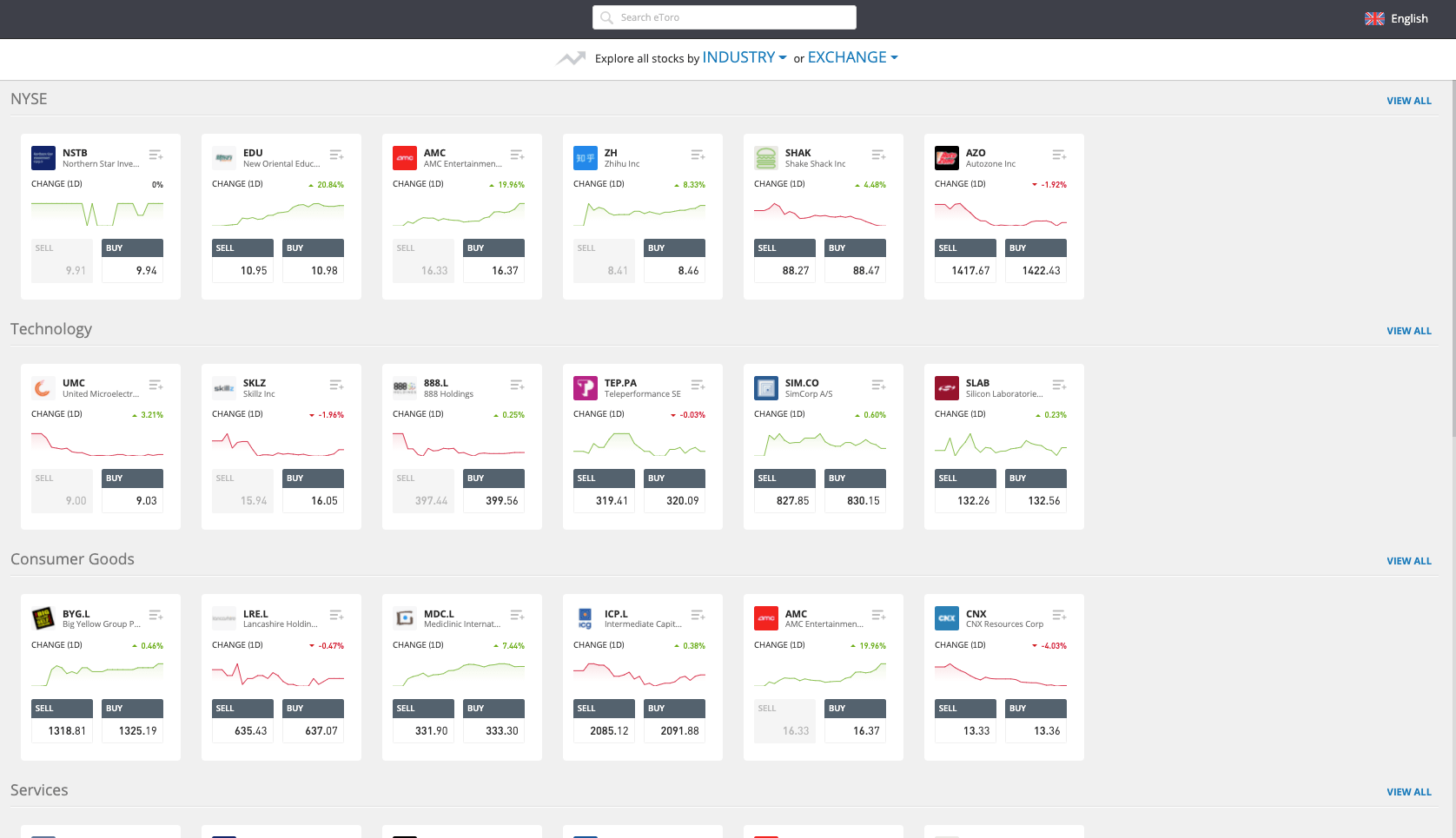This screenshot has height=838, width=1456.
Task: Click New Oriental Educ... company name
Action: pos(281,164)
